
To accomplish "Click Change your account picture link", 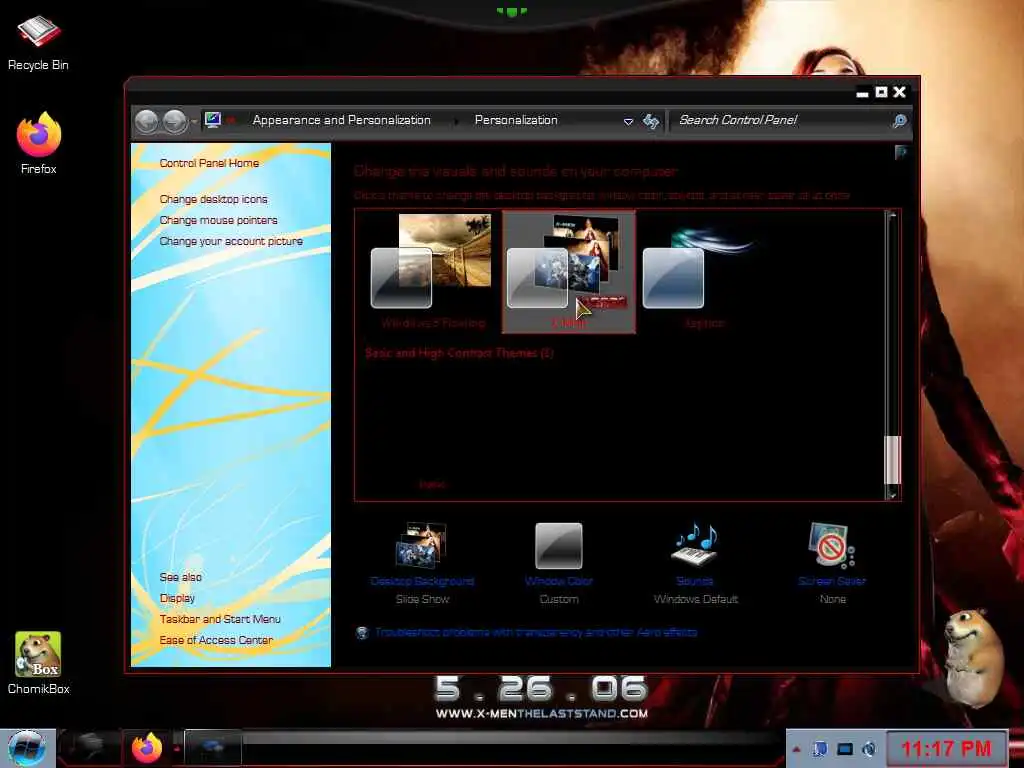I will [x=231, y=241].
